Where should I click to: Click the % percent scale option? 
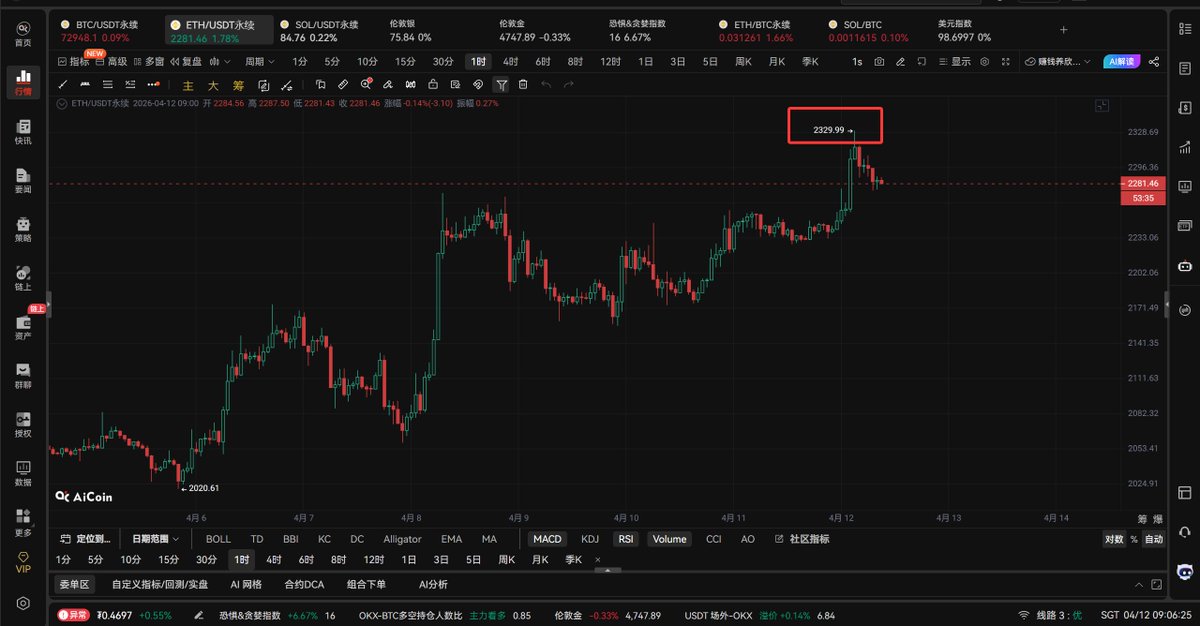point(1134,539)
